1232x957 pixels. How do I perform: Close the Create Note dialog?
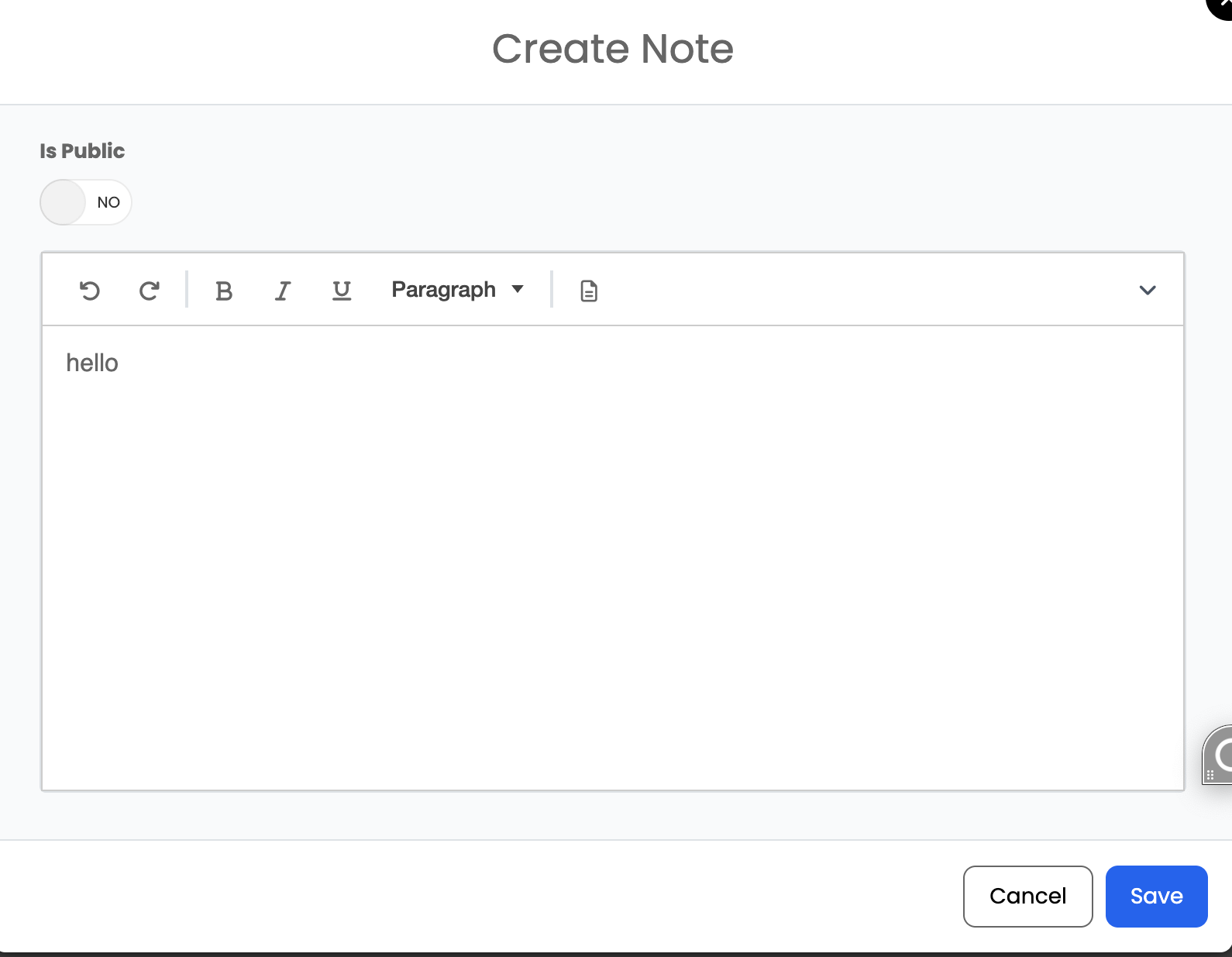1221,6
